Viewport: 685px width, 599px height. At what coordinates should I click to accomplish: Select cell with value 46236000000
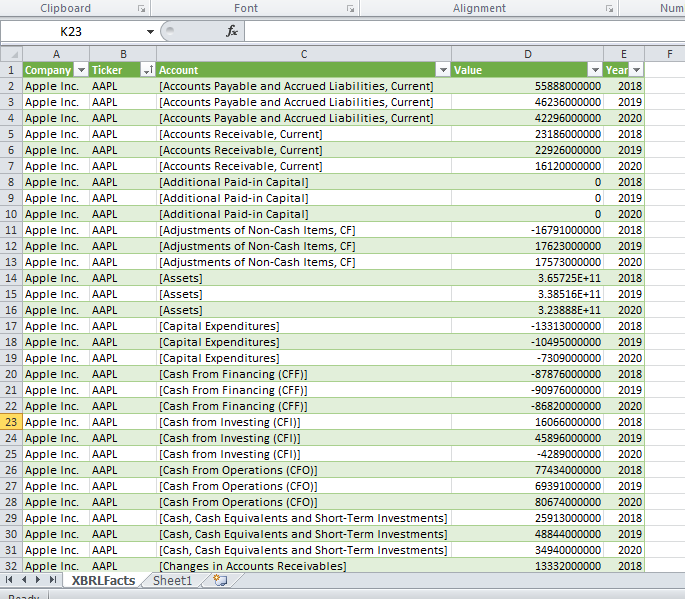[x=528, y=102]
